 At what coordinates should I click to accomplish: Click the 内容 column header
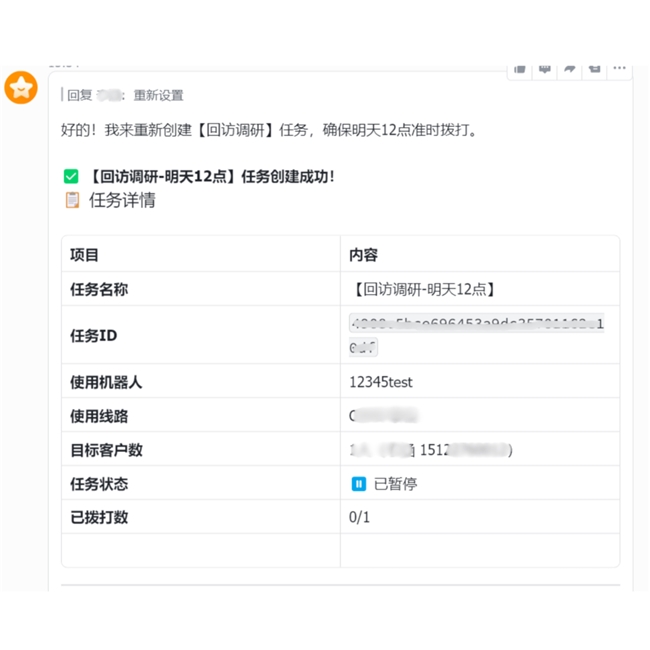(x=363, y=255)
